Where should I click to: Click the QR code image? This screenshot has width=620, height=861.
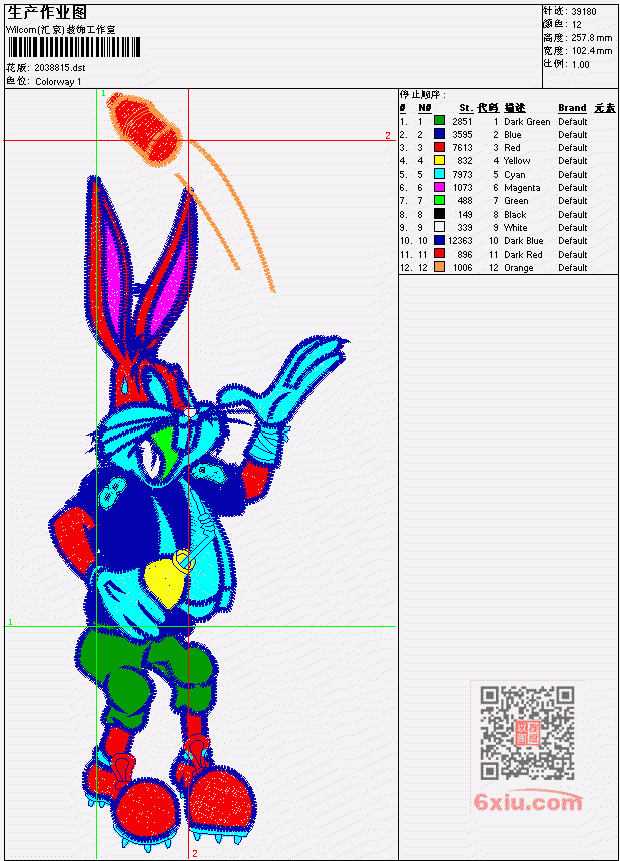527,732
